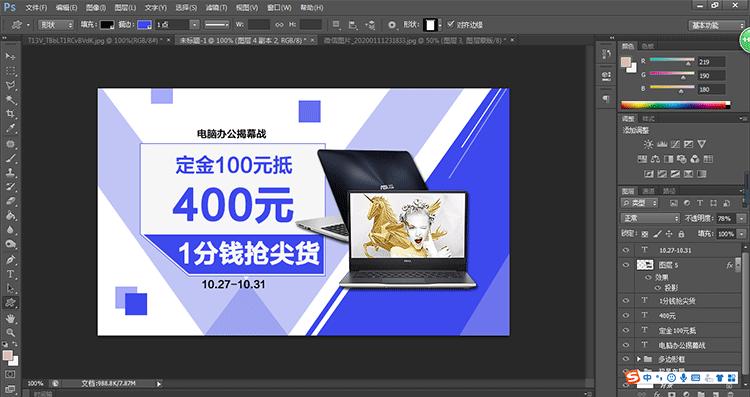Open the 文件(F) menu
This screenshot has width=750, height=397.
click(x=36, y=8)
